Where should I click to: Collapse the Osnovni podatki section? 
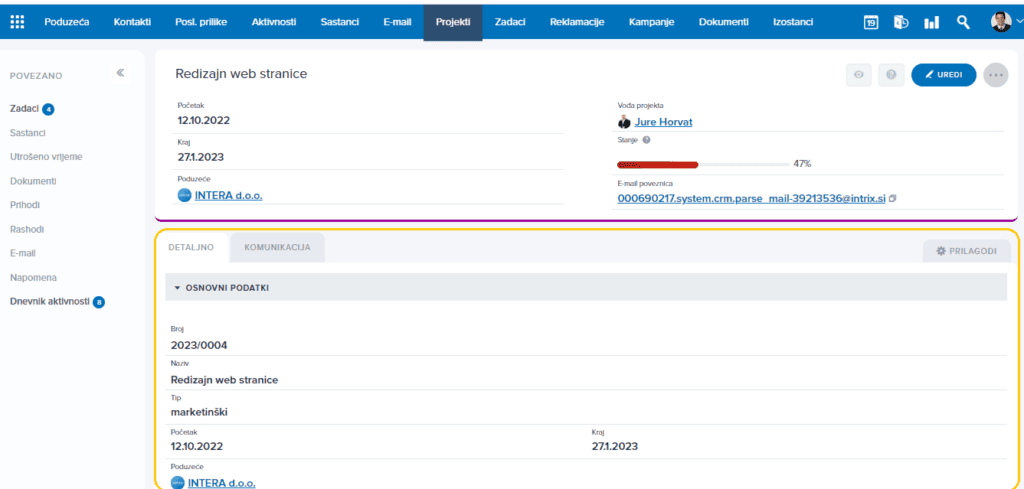pyautogui.click(x=178, y=287)
